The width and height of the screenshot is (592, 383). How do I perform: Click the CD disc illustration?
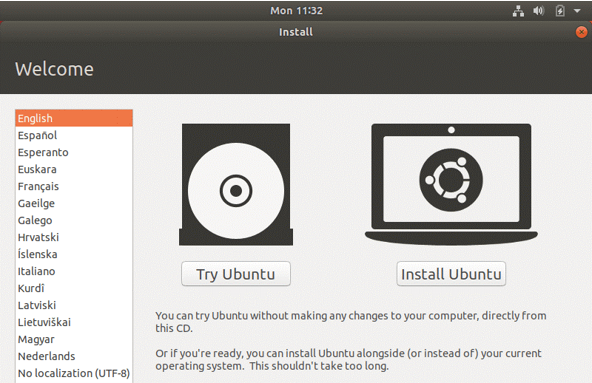pos(236,184)
